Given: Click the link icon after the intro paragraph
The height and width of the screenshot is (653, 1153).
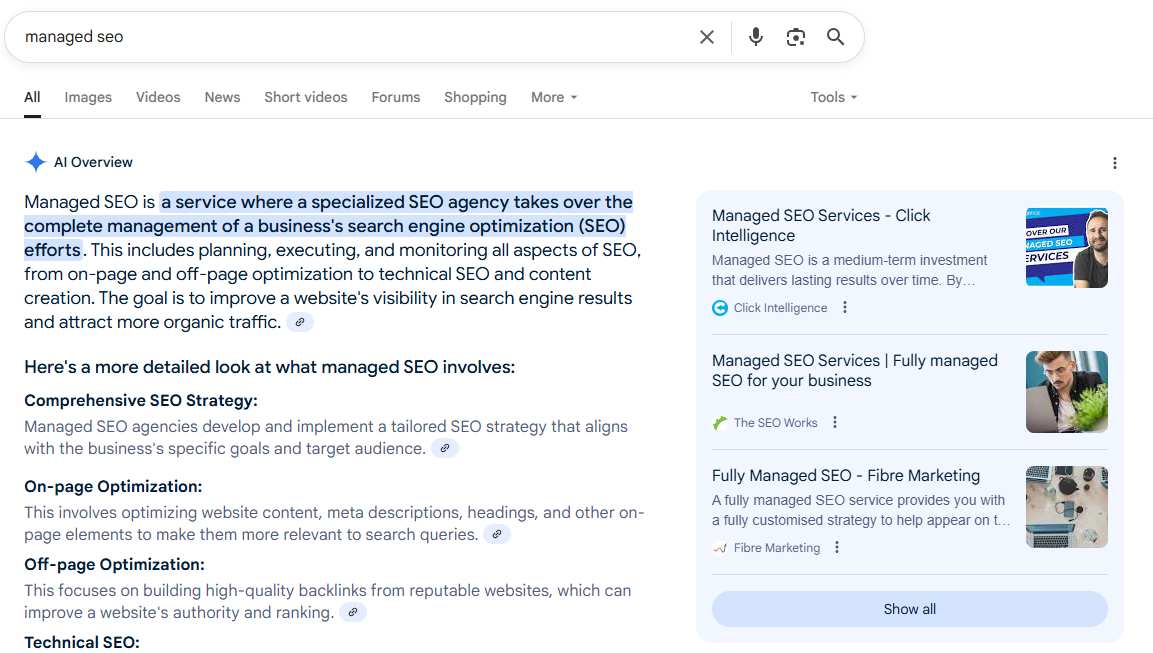Looking at the screenshot, I should pos(300,321).
